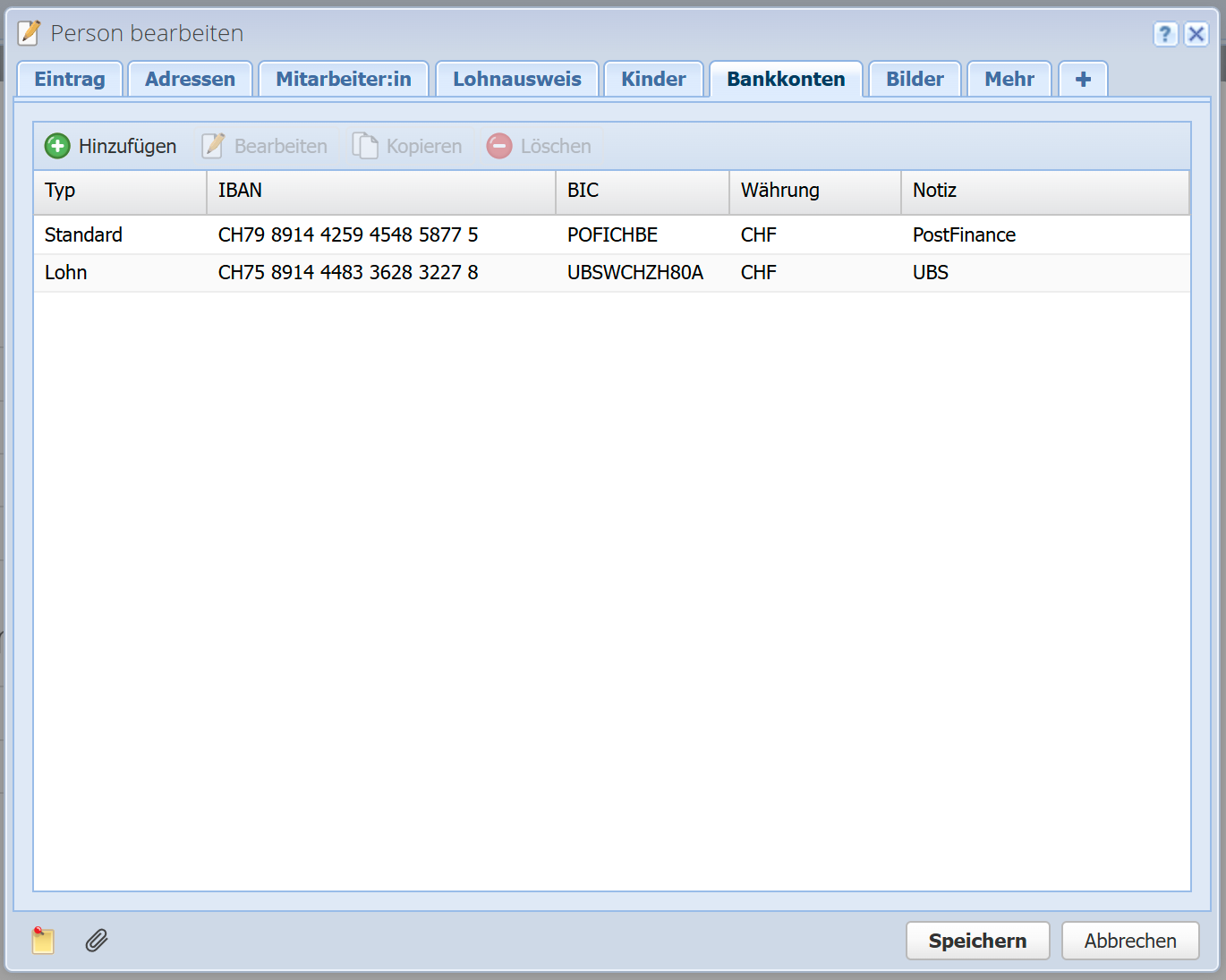Click the green Hinzufügen plus icon
Viewport: 1226px width, 980px height.
pos(57,146)
